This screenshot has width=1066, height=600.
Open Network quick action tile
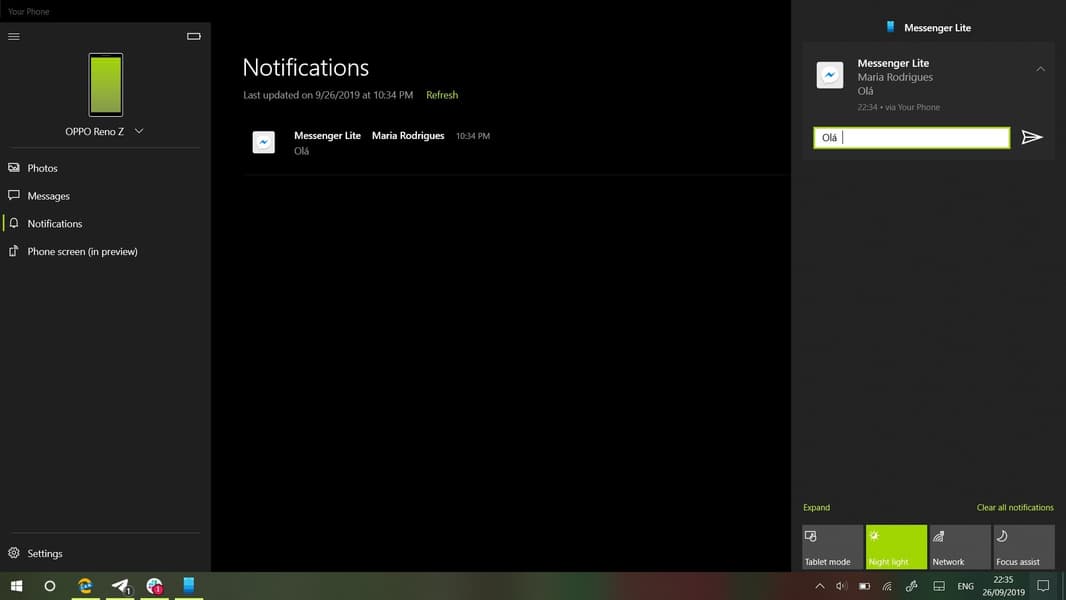(x=960, y=546)
